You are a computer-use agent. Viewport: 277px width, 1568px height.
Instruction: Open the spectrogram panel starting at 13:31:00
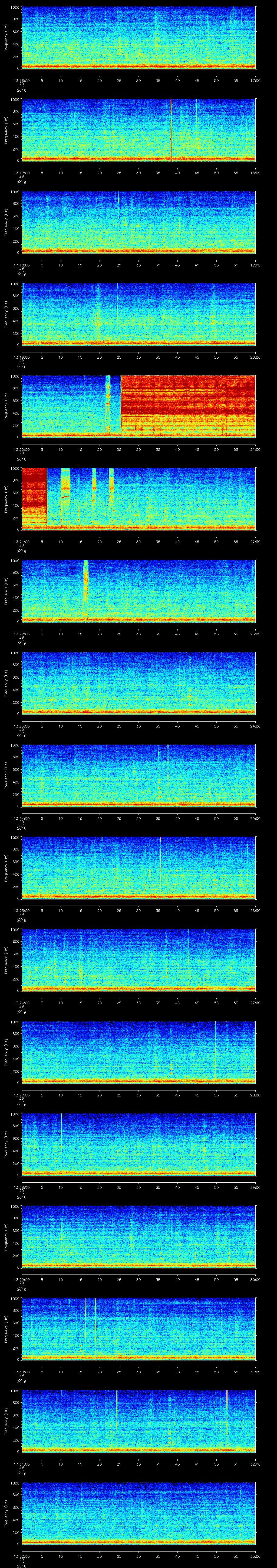[x=138, y=1421]
